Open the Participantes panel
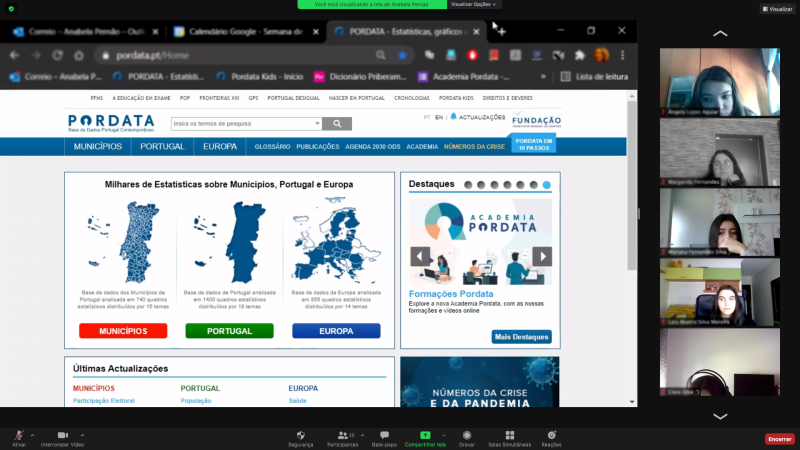This screenshot has width=800, height=450. pos(342,435)
